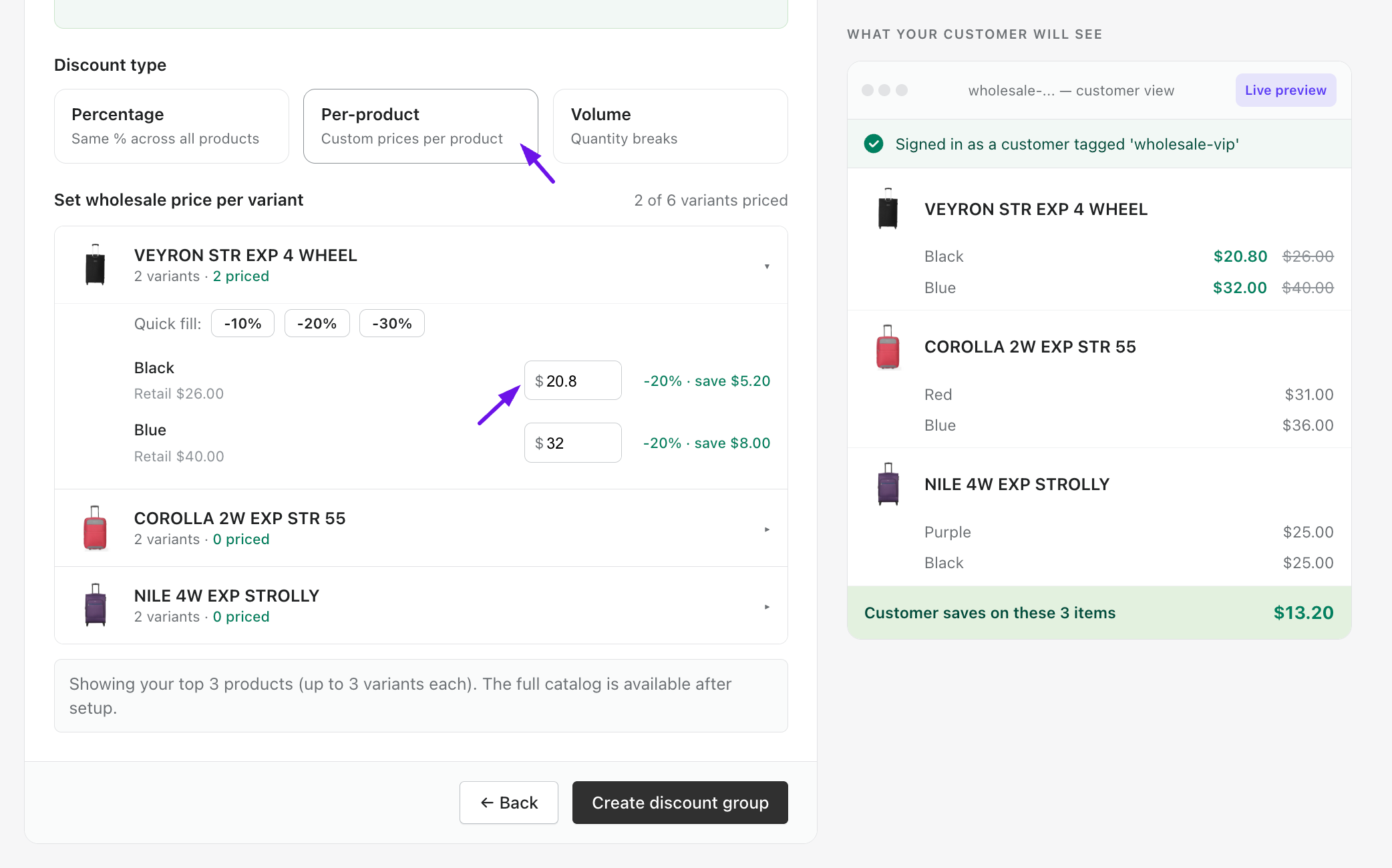Click the '0 priced' status under COROLLA

(x=241, y=539)
